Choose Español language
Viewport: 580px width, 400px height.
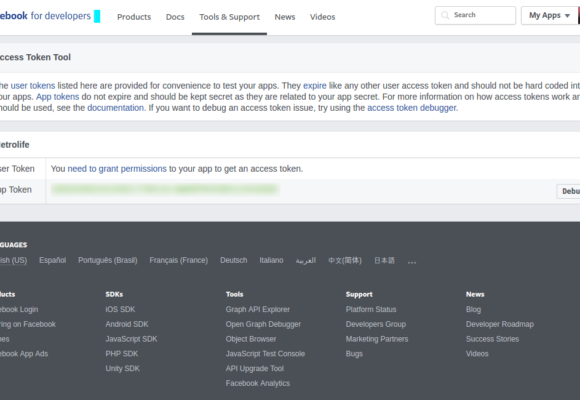point(53,260)
